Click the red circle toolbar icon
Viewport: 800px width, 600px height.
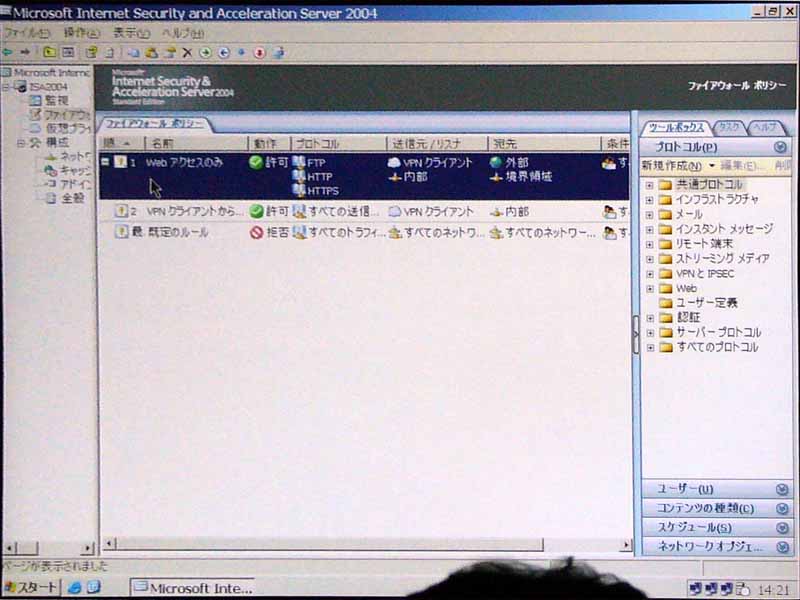coord(260,53)
